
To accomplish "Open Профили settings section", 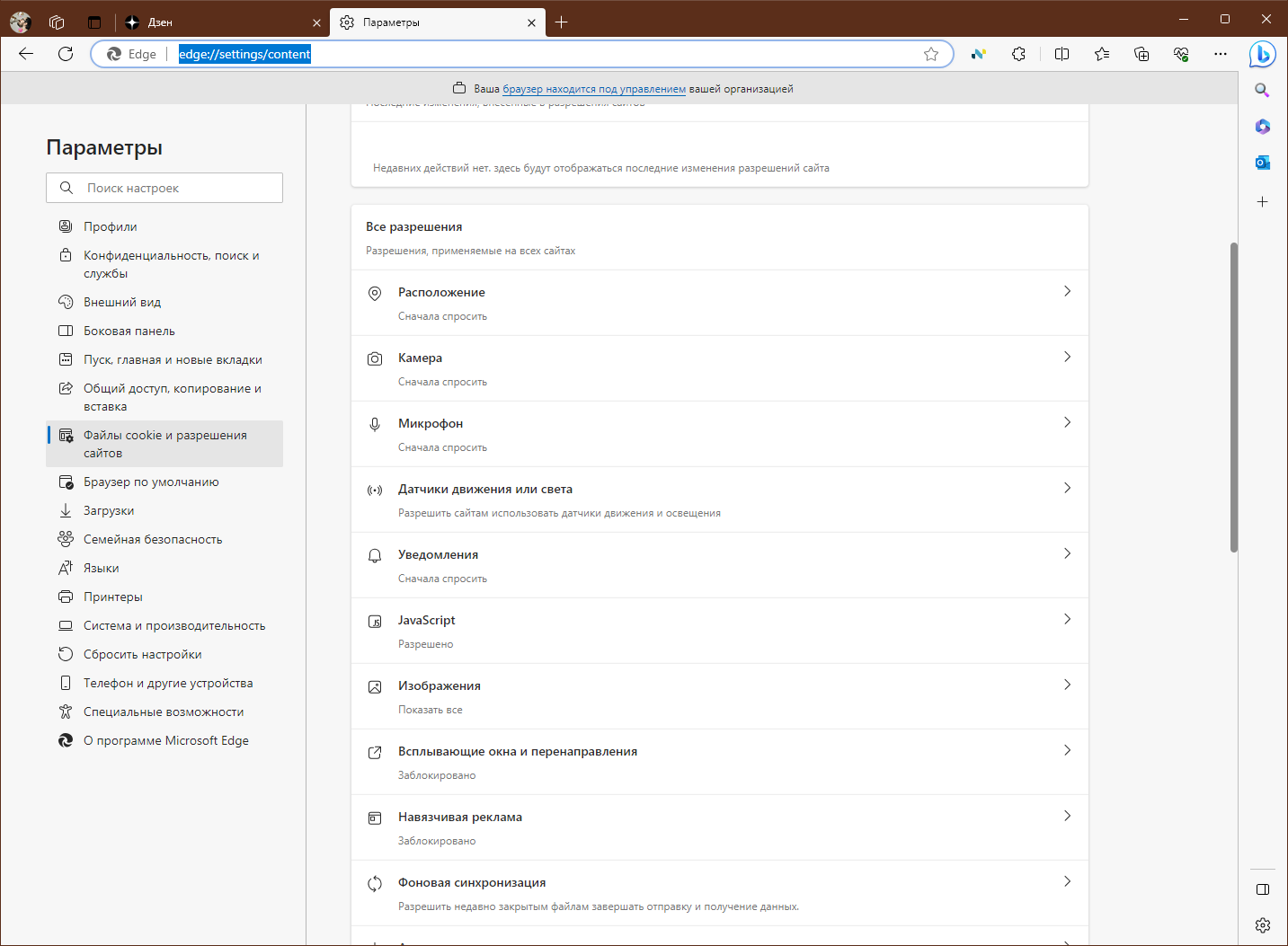I will [x=164, y=226].
